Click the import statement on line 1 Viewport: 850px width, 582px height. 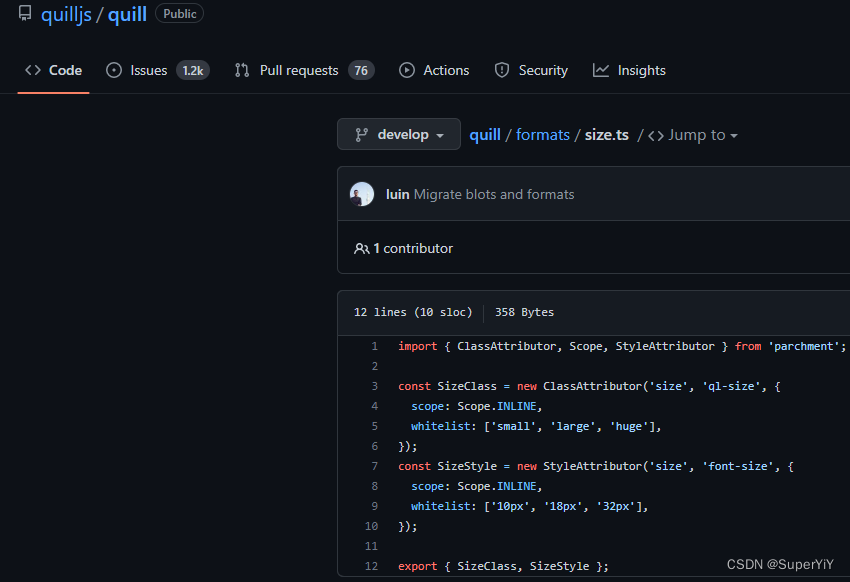[622, 346]
